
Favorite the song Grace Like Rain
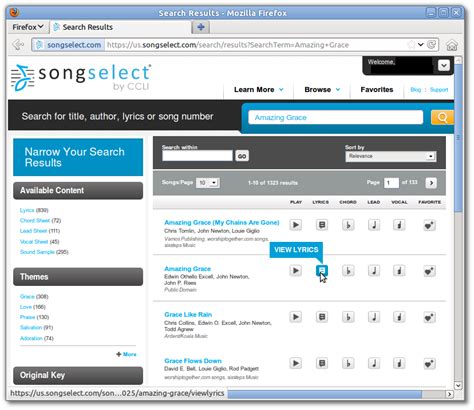429,317
